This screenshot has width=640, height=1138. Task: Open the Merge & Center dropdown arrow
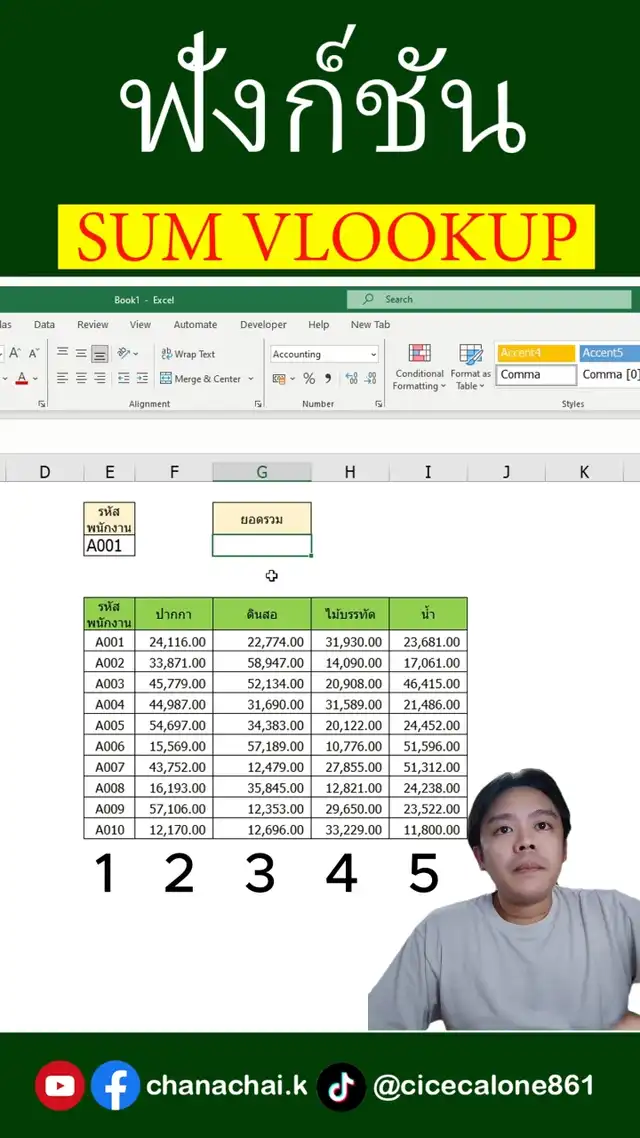click(x=251, y=379)
